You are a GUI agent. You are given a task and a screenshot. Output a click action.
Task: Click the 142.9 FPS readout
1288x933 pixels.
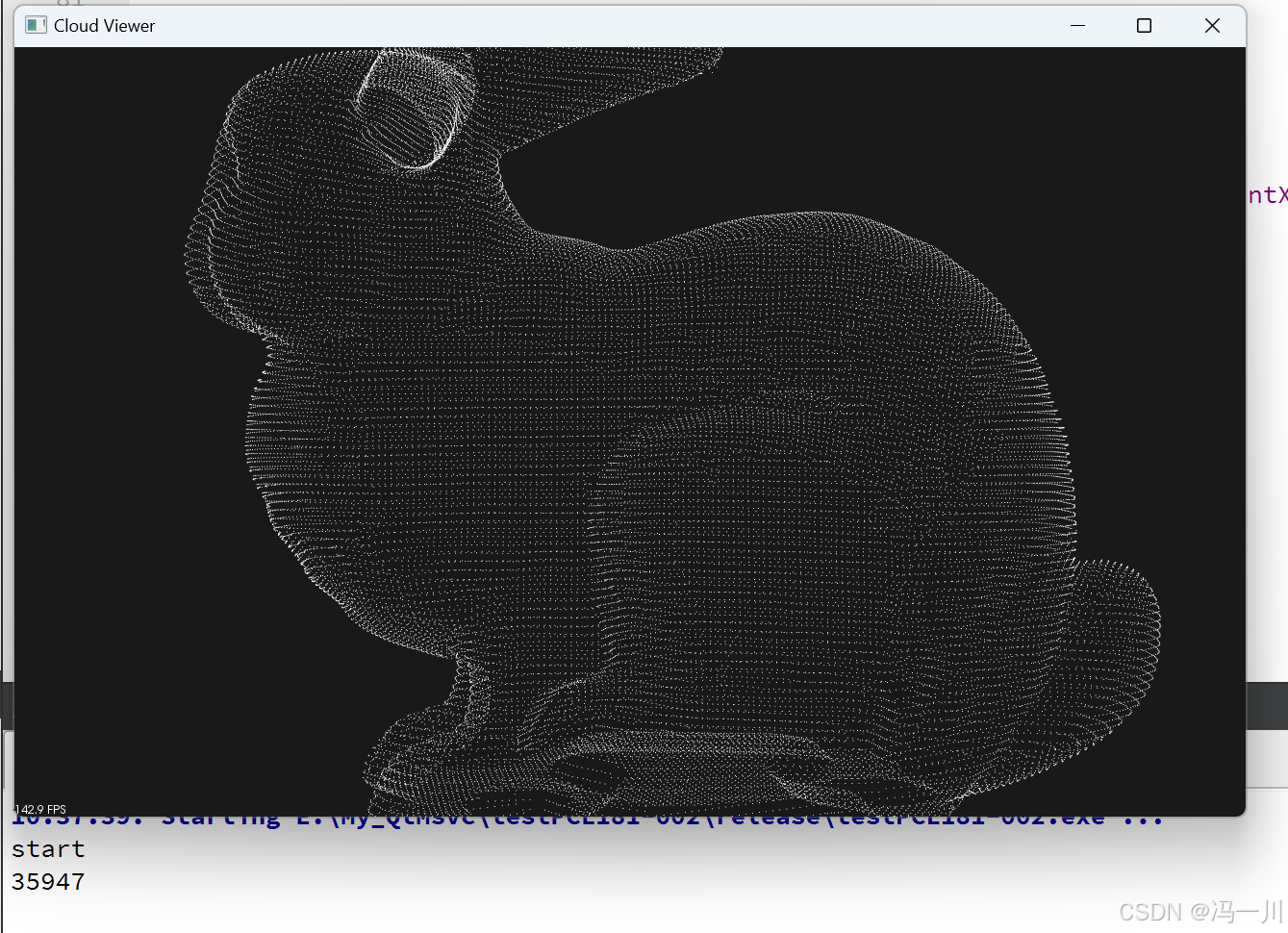pyautogui.click(x=40, y=809)
